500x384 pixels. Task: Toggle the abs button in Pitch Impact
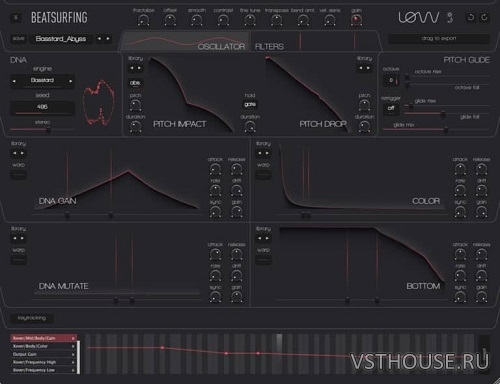pyautogui.click(x=135, y=83)
